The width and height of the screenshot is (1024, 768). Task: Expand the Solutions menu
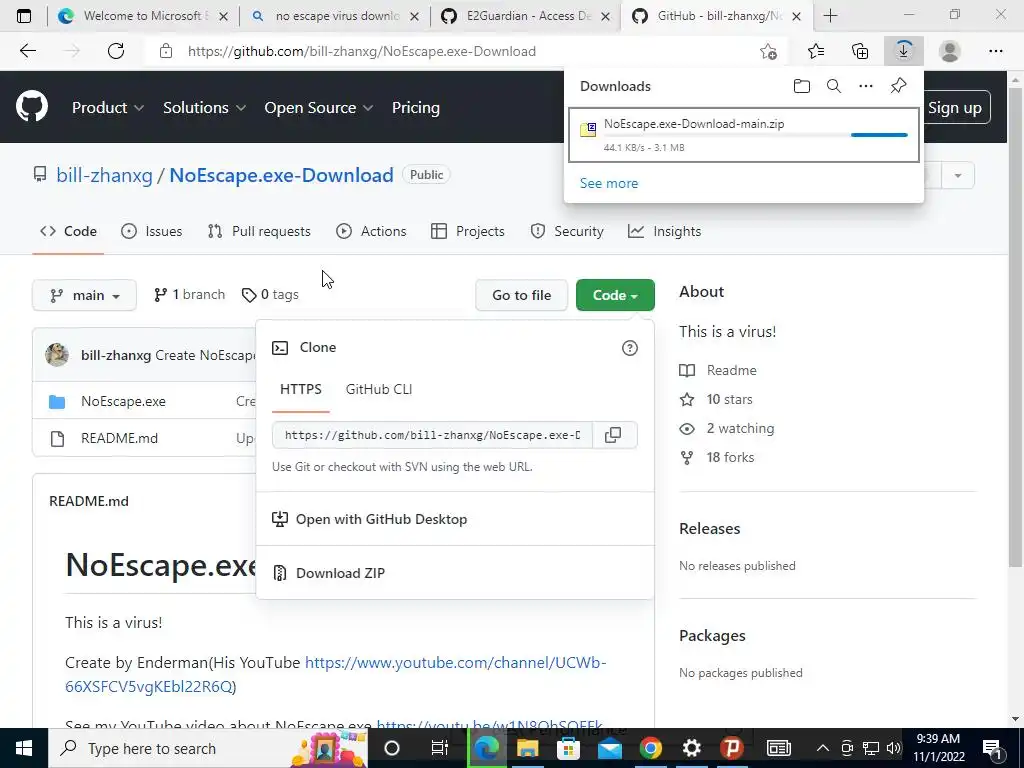(x=204, y=108)
